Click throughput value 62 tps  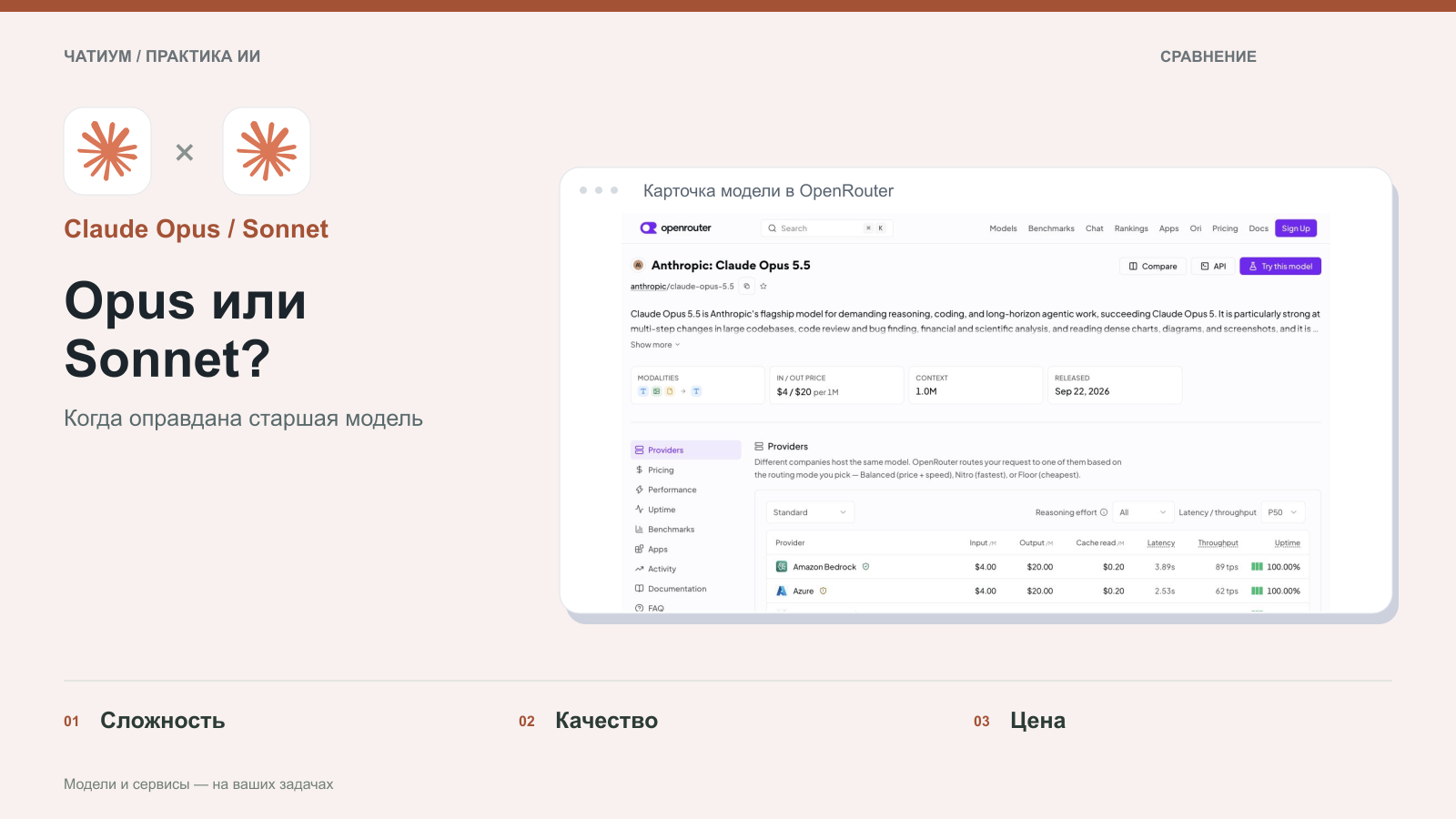[1227, 591]
